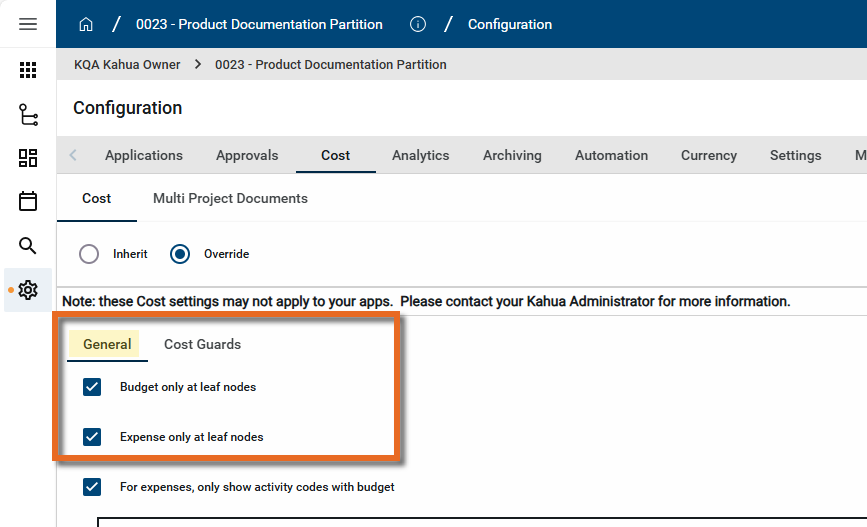Open the dashboard widgets icon
The height and width of the screenshot is (527, 867).
pyautogui.click(x=28, y=158)
